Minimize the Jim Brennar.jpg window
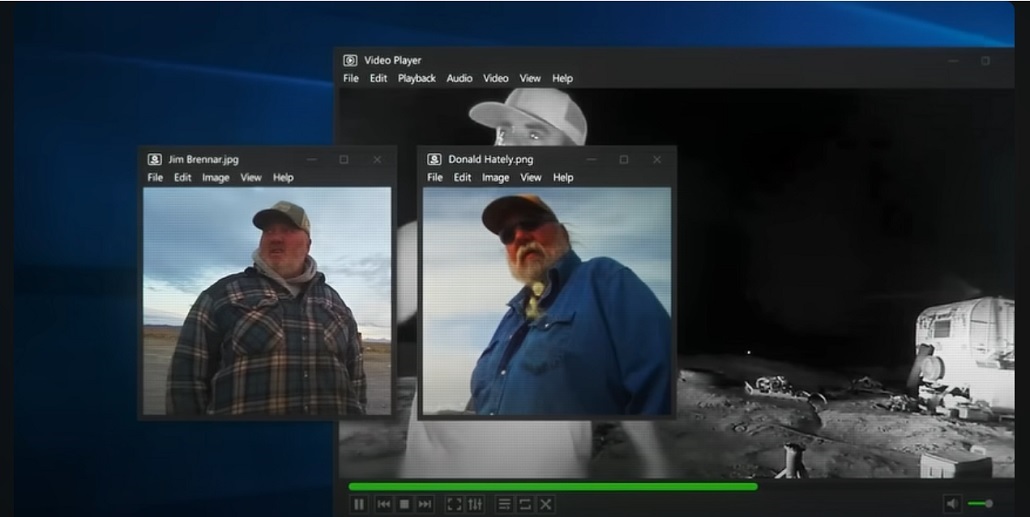 click(311, 160)
